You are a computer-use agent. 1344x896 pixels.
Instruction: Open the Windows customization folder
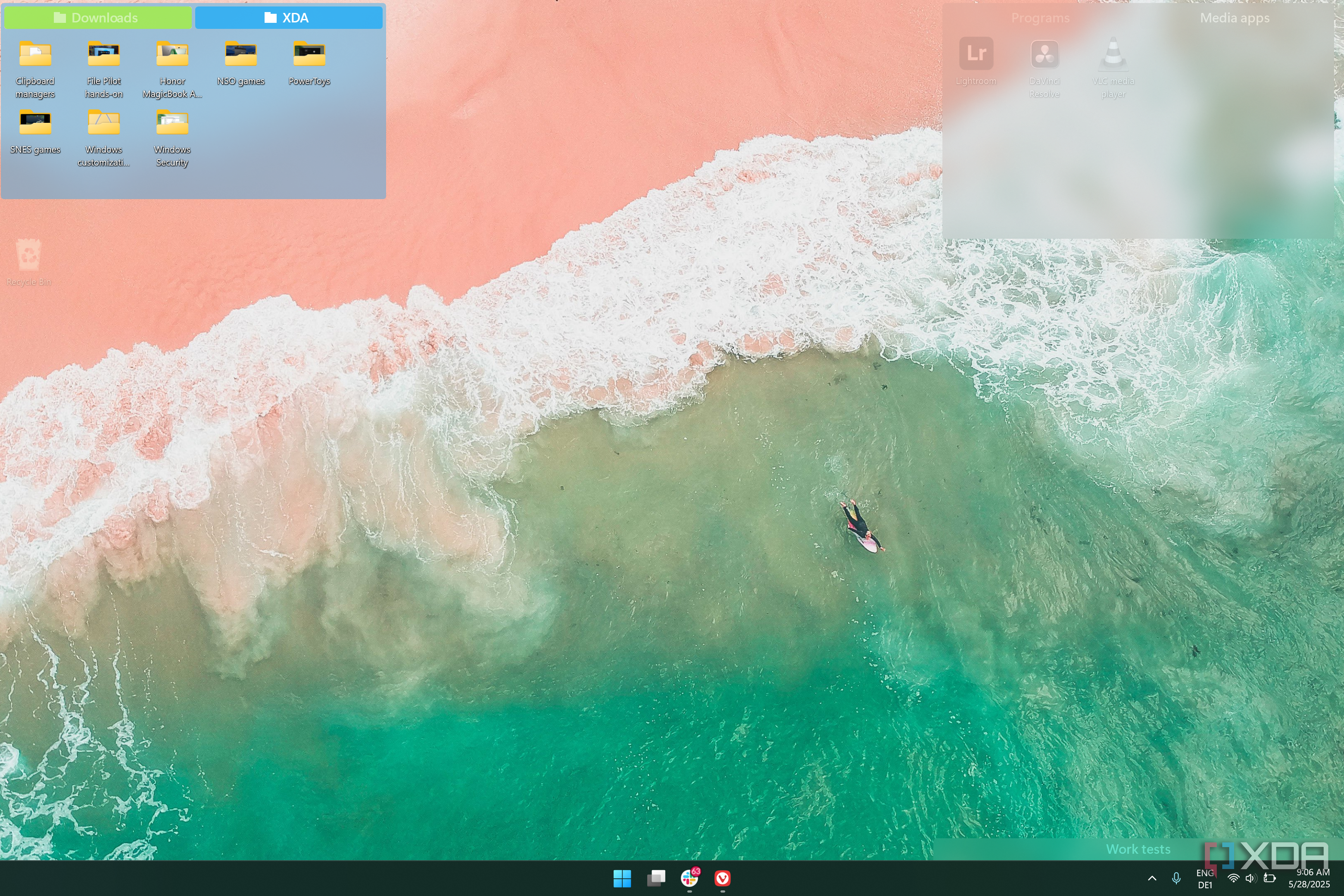click(x=104, y=138)
